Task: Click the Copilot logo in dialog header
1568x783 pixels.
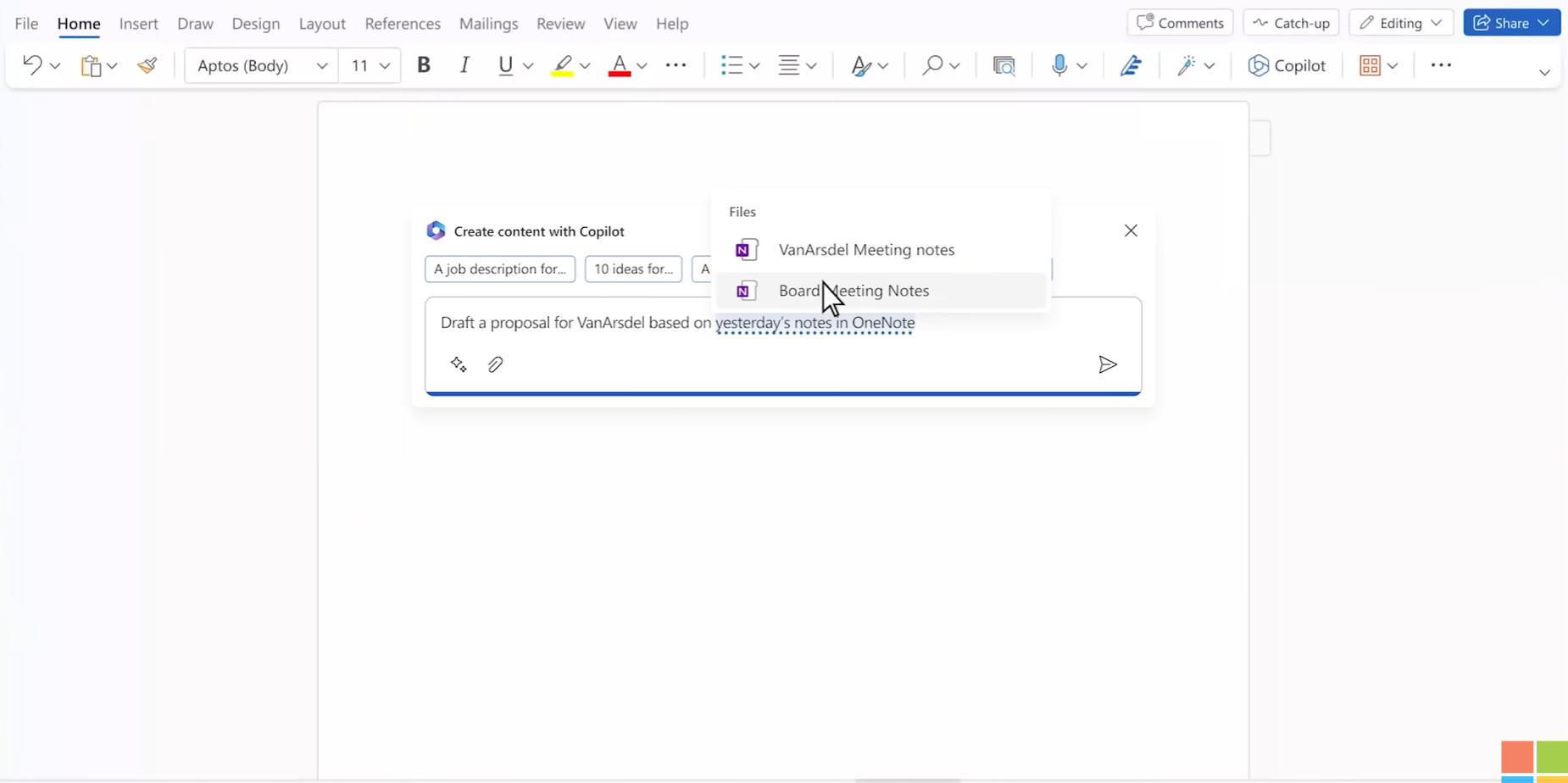Action: [436, 230]
